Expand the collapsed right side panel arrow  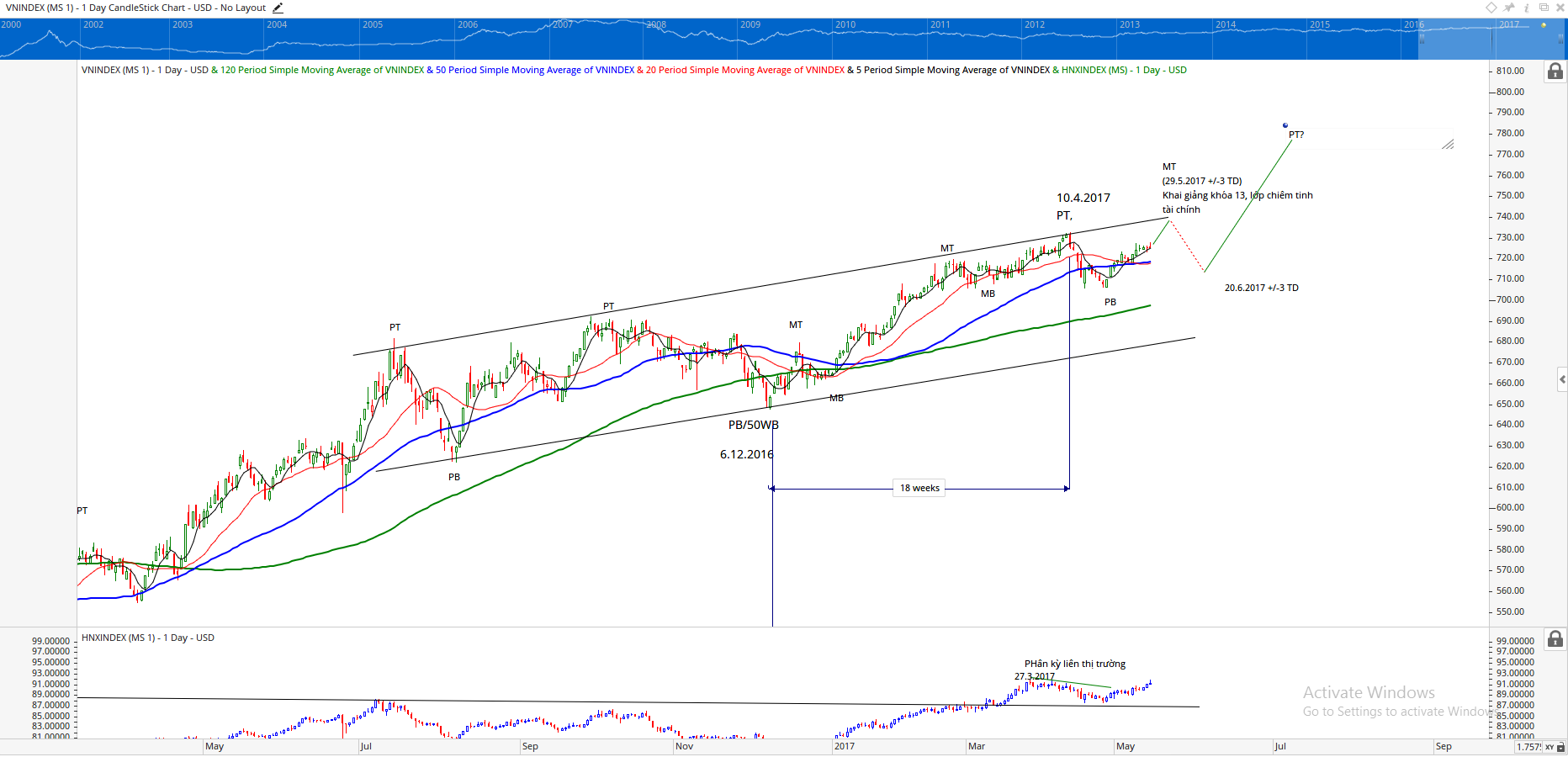click(x=1562, y=380)
